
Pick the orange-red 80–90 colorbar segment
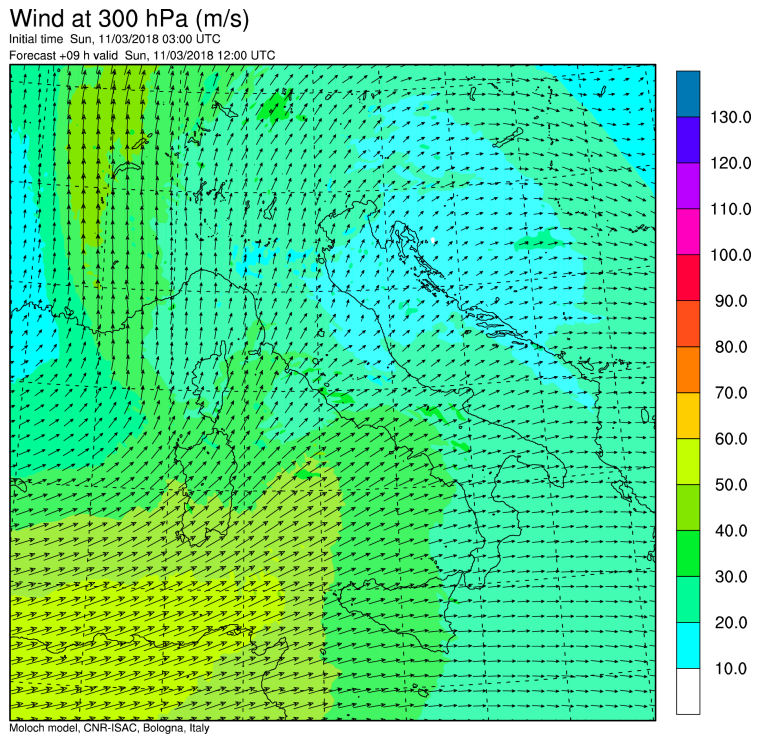tap(688, 323)
